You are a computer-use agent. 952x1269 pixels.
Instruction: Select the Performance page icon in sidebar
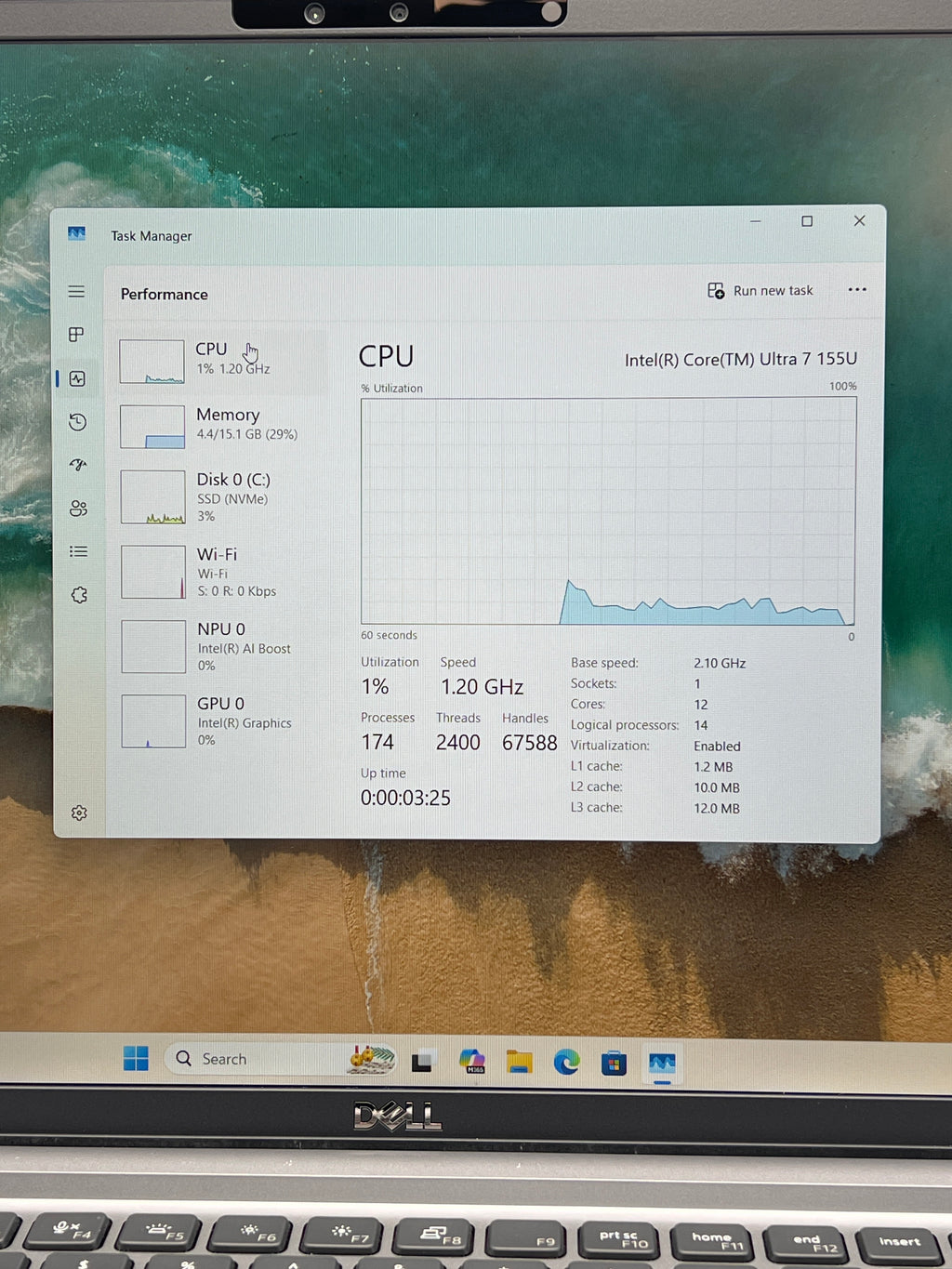[x=77, y=378]
